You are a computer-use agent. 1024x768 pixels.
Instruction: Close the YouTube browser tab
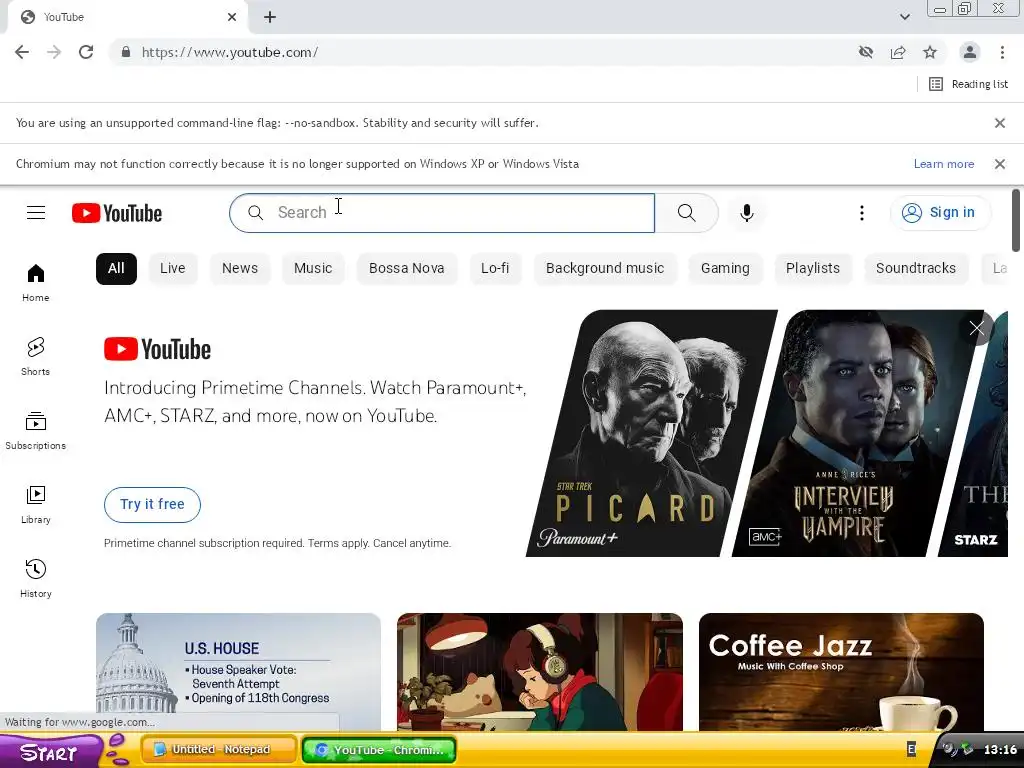click(232, 18)
